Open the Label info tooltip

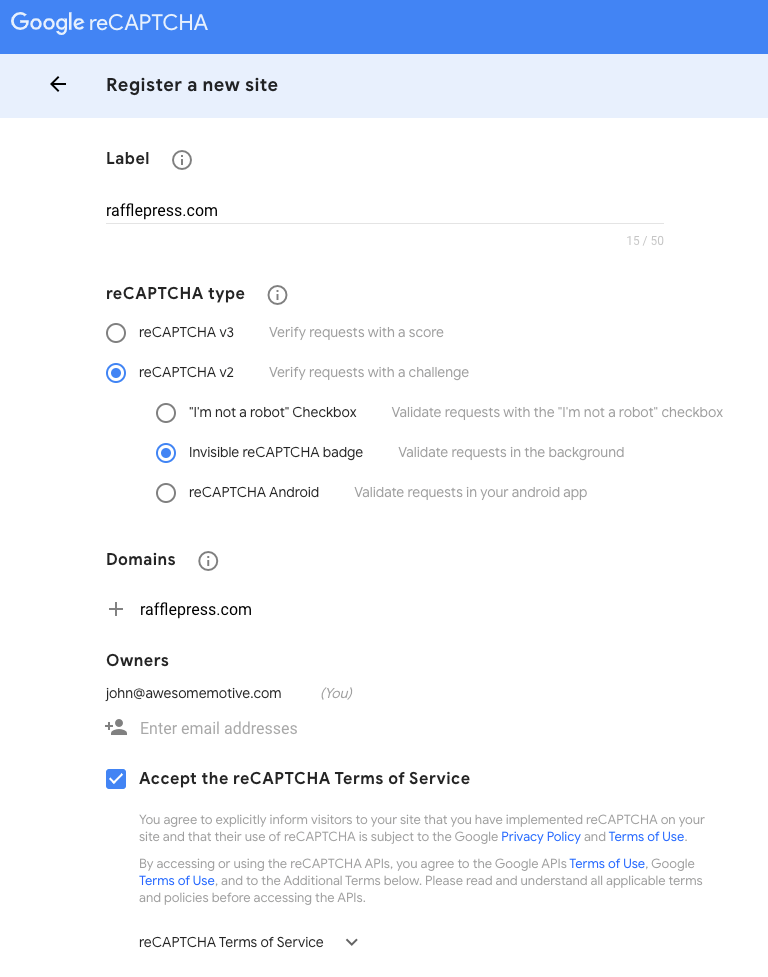tap(181, 159)
